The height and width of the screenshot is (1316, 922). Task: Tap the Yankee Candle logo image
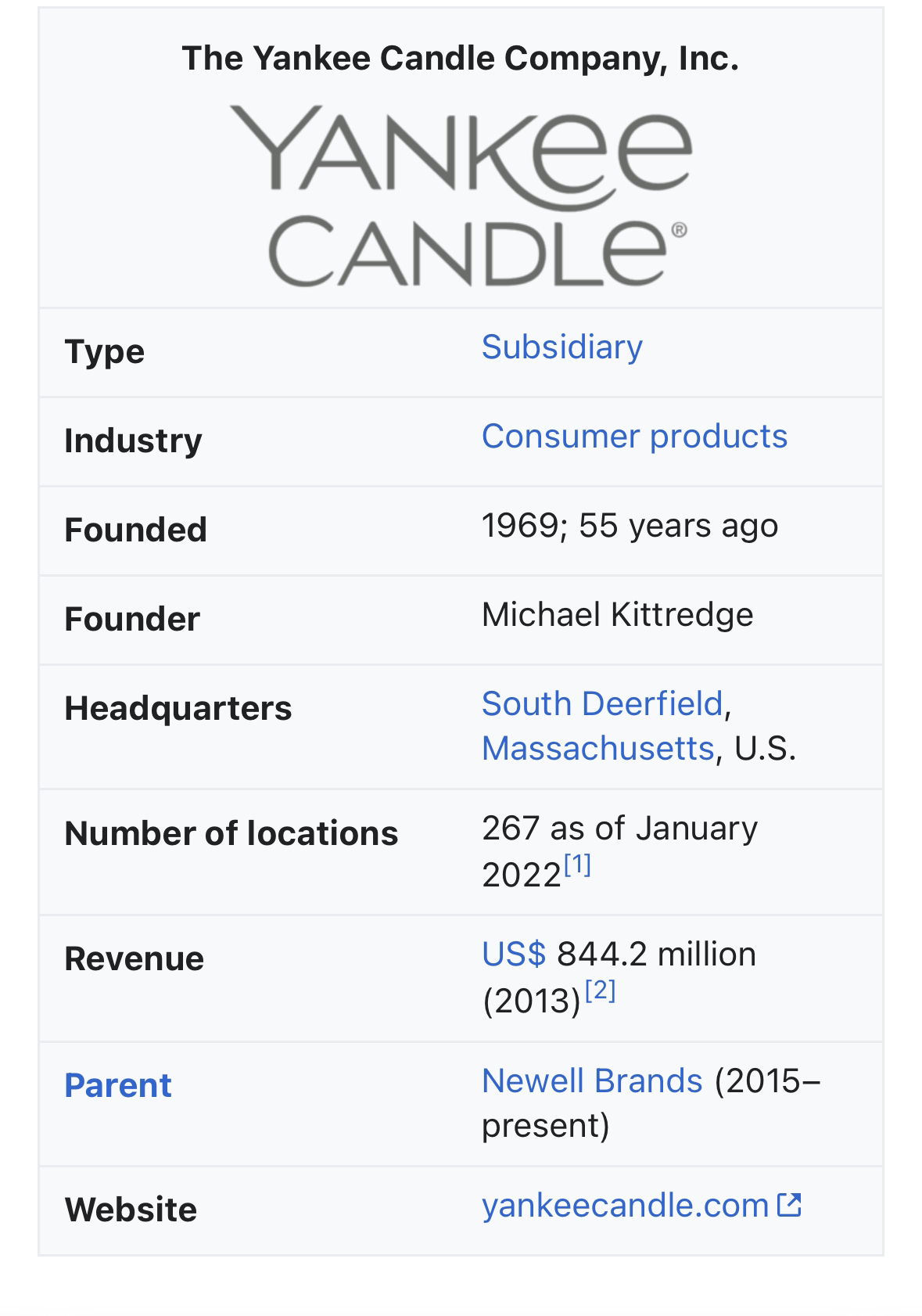coord(461,195)
